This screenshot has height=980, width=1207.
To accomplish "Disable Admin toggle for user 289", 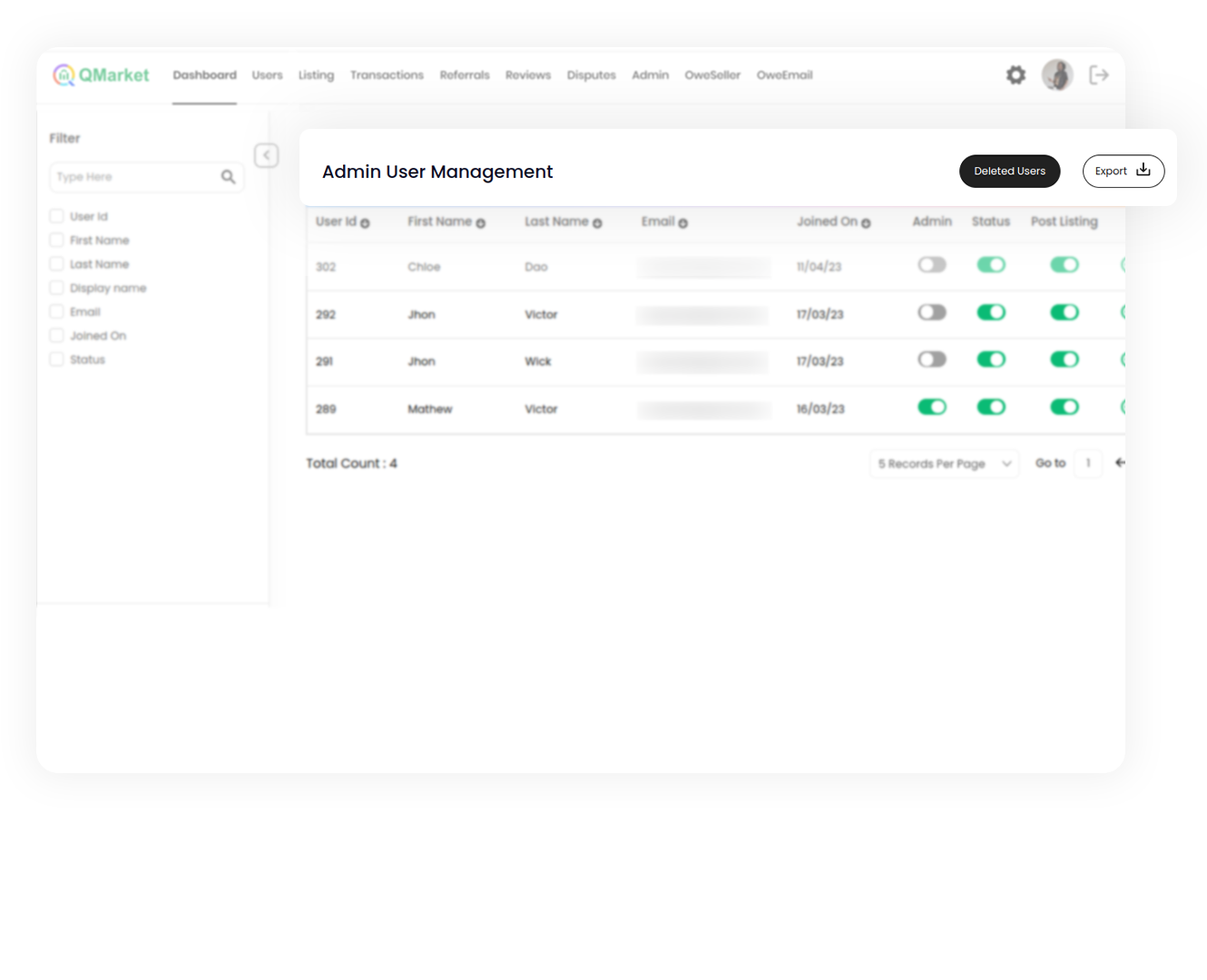I will [x=932, y=407].
